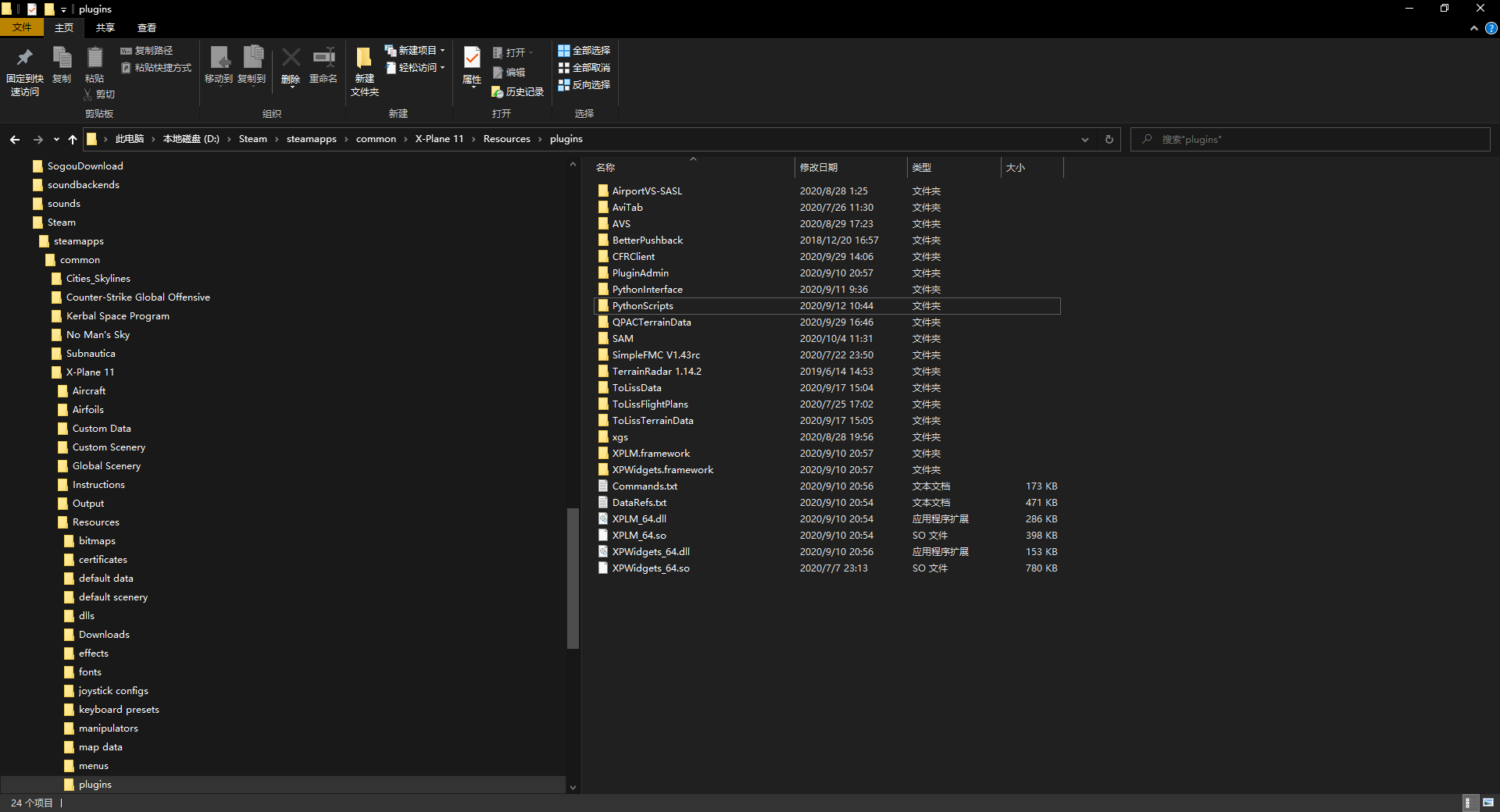
Task: Click the Paste ribbon icon
Action: pyautogui.click(x=95, y=65)
